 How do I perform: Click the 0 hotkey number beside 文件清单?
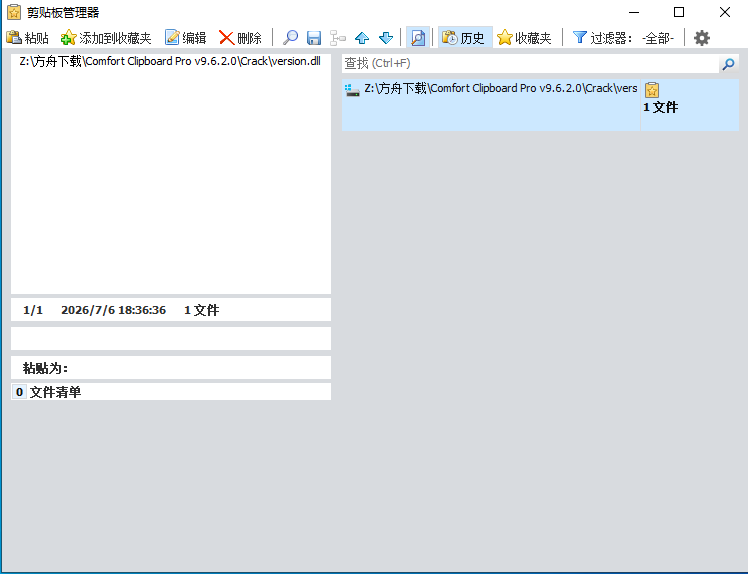click(19, 392)
